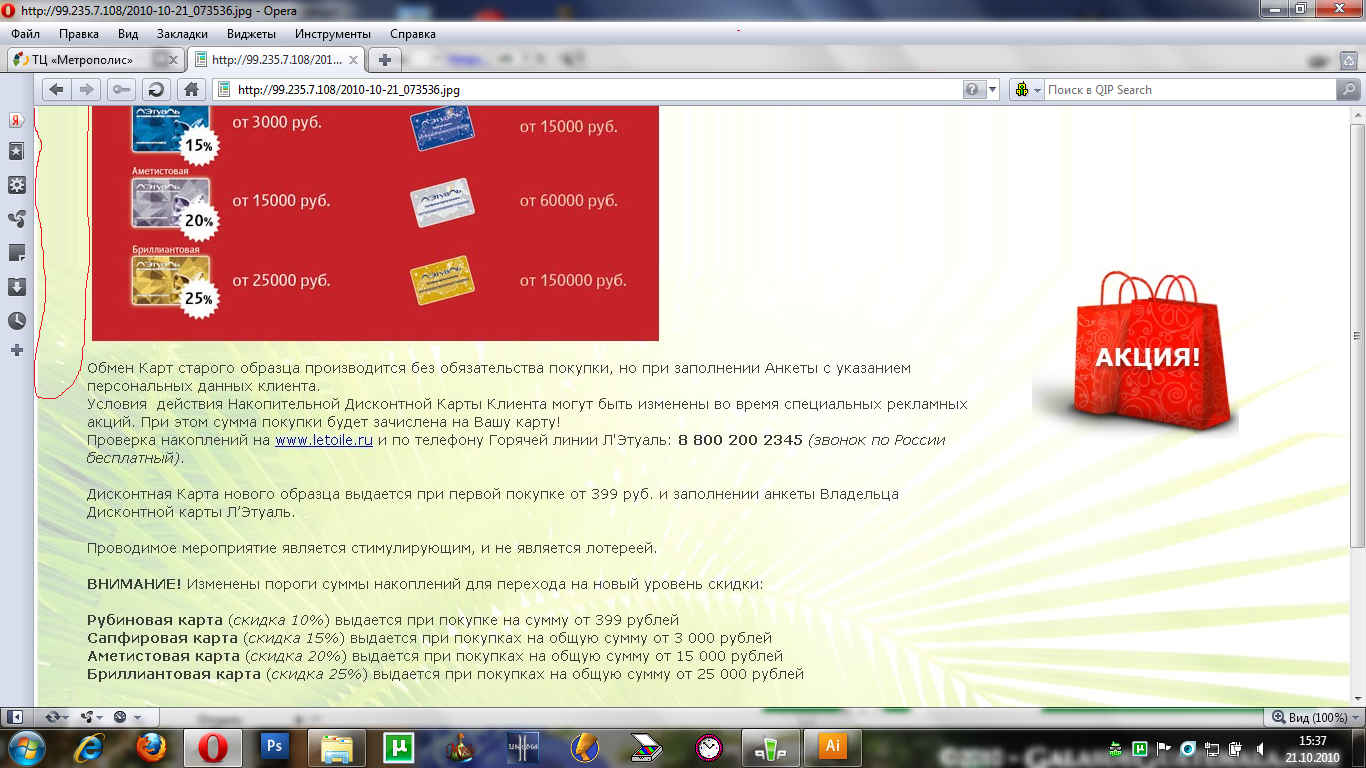Viewport: 1366px width, 768px height.
Task: Launch Firefox from the taskbar
Action: point(150,747)
